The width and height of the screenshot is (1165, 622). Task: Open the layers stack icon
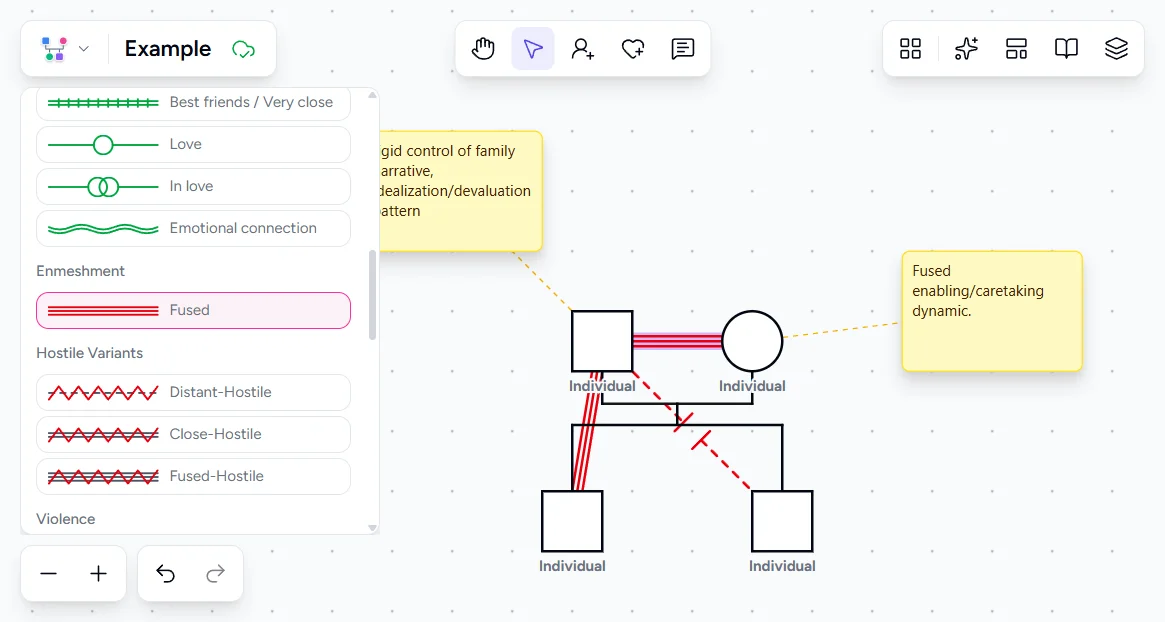pyautogui.click(x=1116, y=49)
